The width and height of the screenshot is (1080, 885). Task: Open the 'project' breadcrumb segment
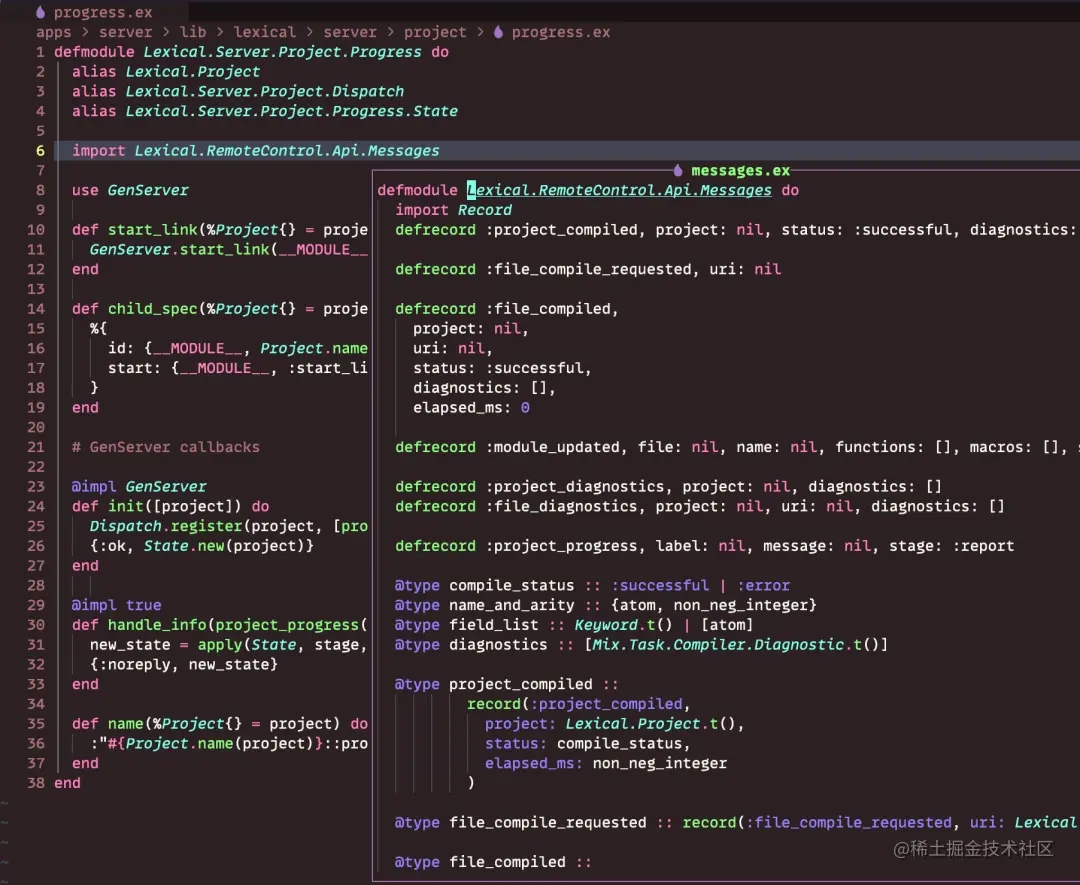435,32
